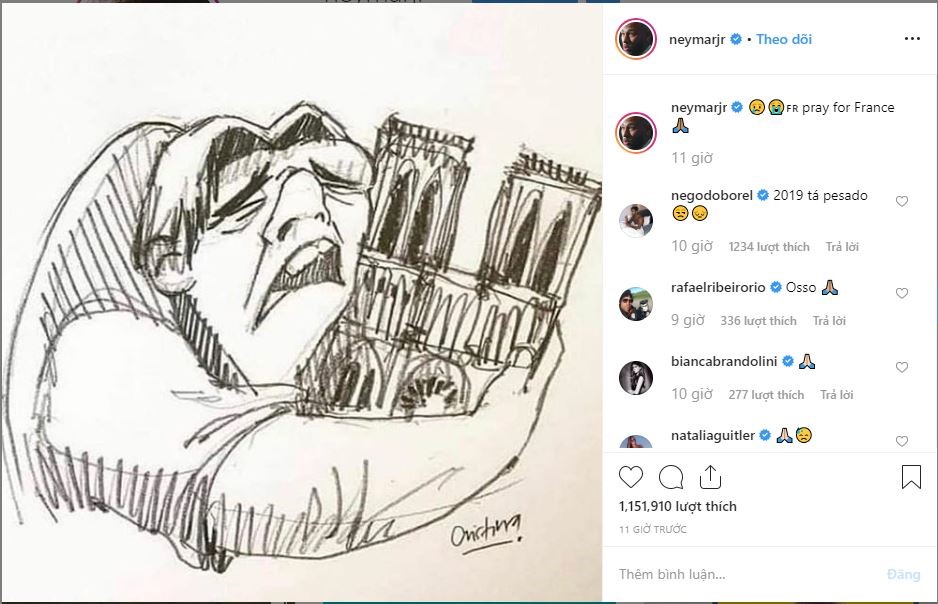Reply to biancabrandolini's comment with Trả lời

coord(836,395)
